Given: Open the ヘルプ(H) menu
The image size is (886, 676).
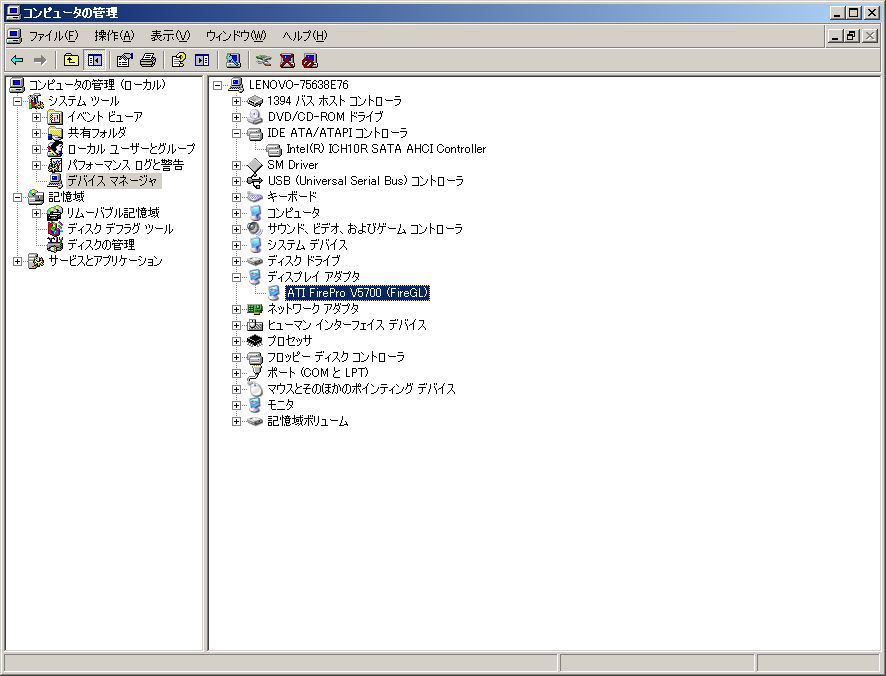Looking at the screenshot, I should pos(305,36).
